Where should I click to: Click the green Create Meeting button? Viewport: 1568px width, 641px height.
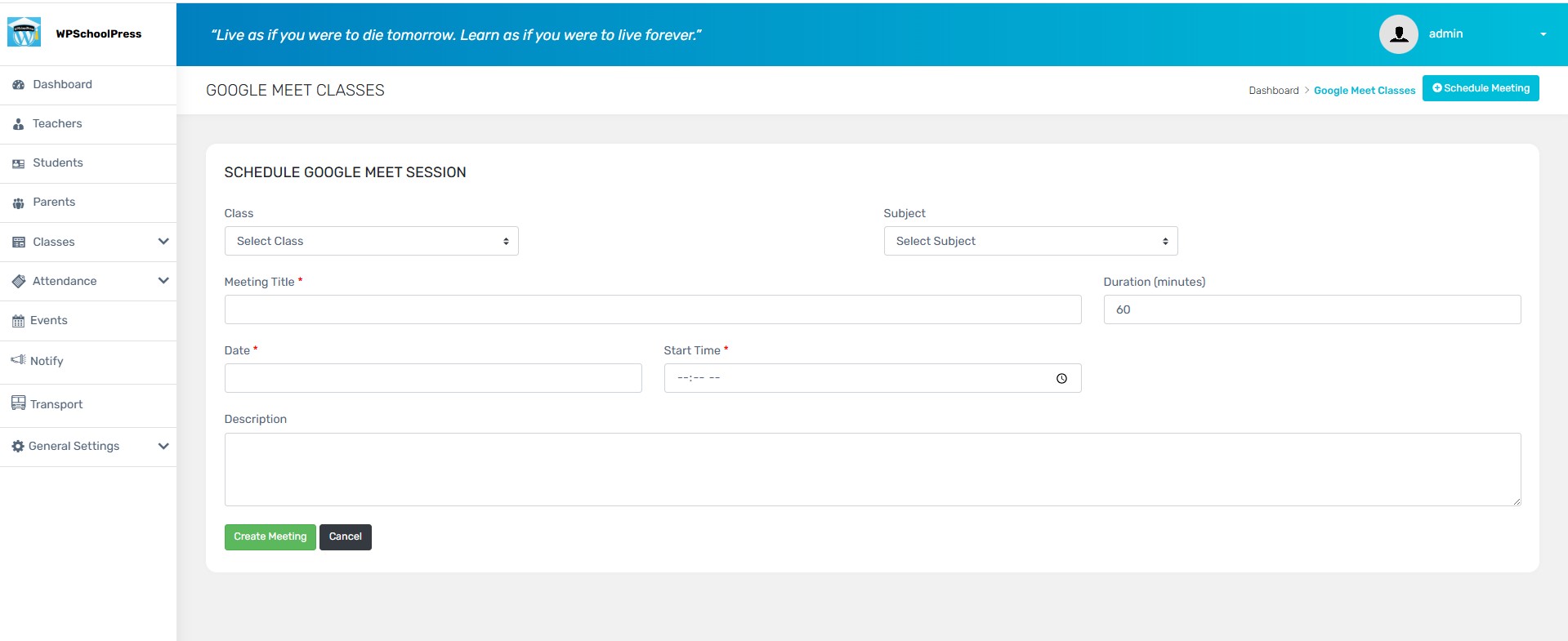pyautogui.click(x=270, y=537)
